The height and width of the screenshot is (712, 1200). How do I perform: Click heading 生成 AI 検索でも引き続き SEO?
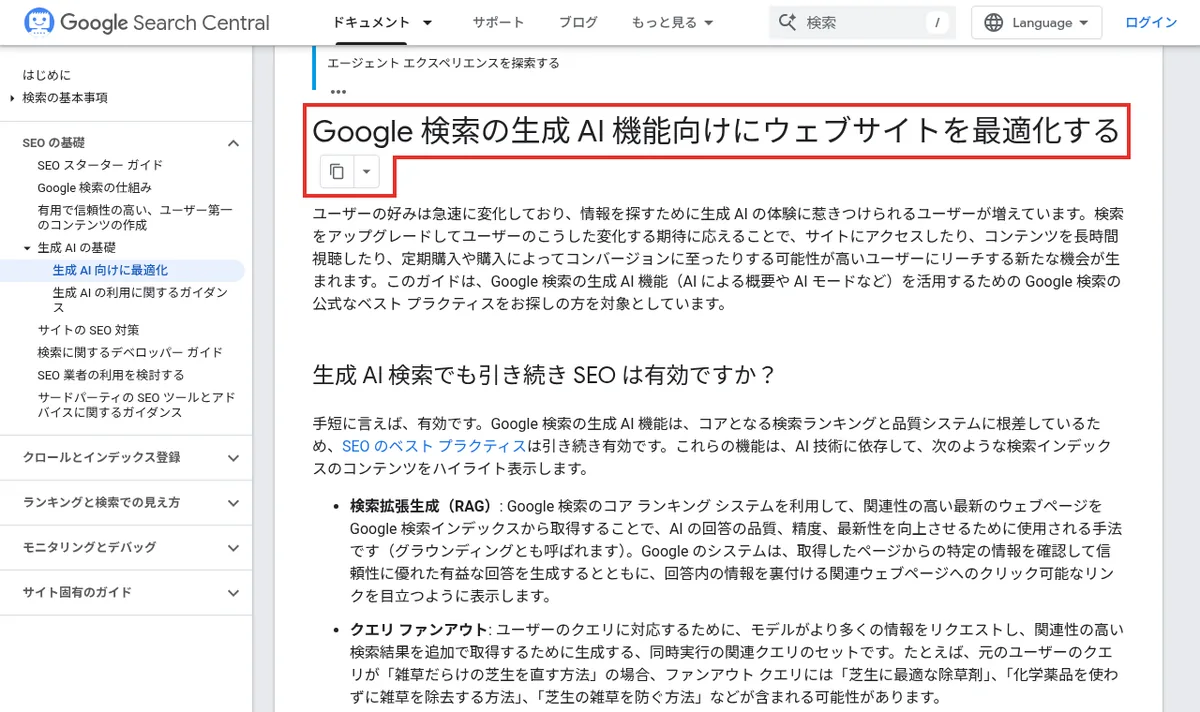(x=545, y=374)
